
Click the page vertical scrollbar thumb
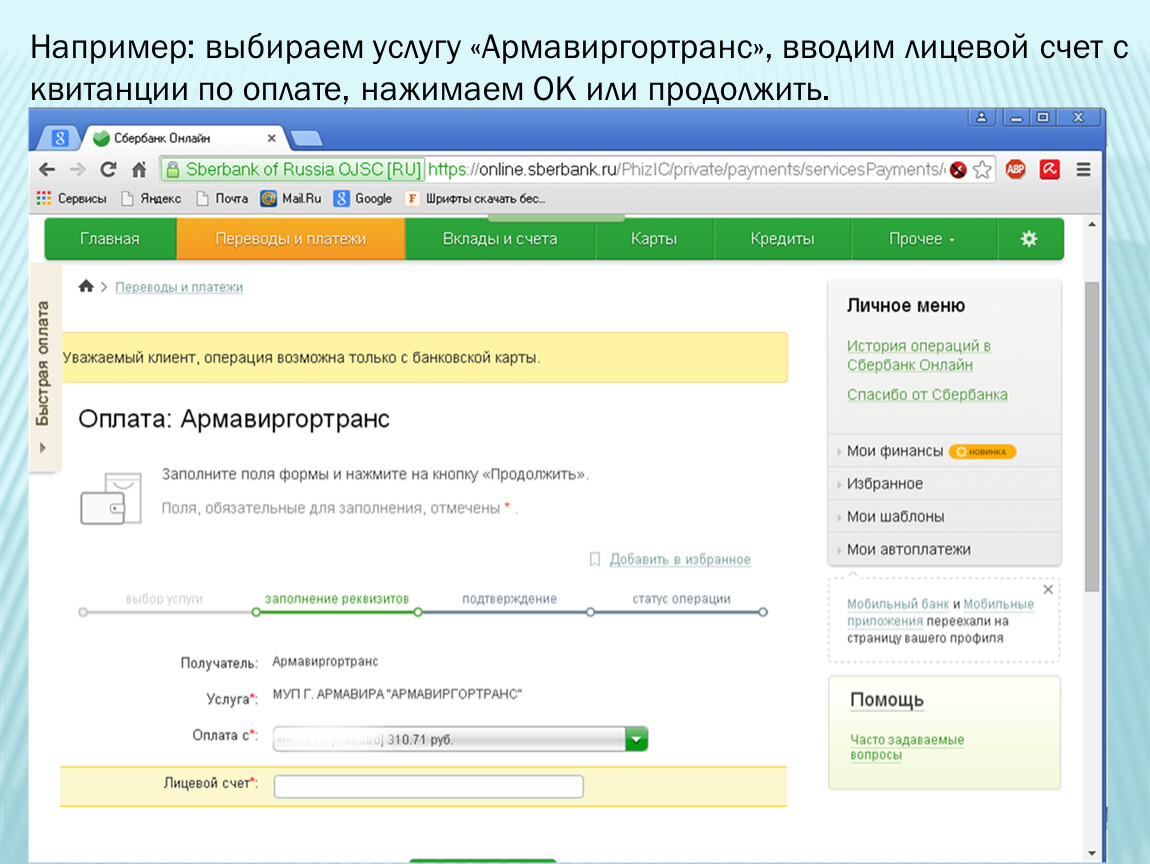click(x=1091, y=436)
